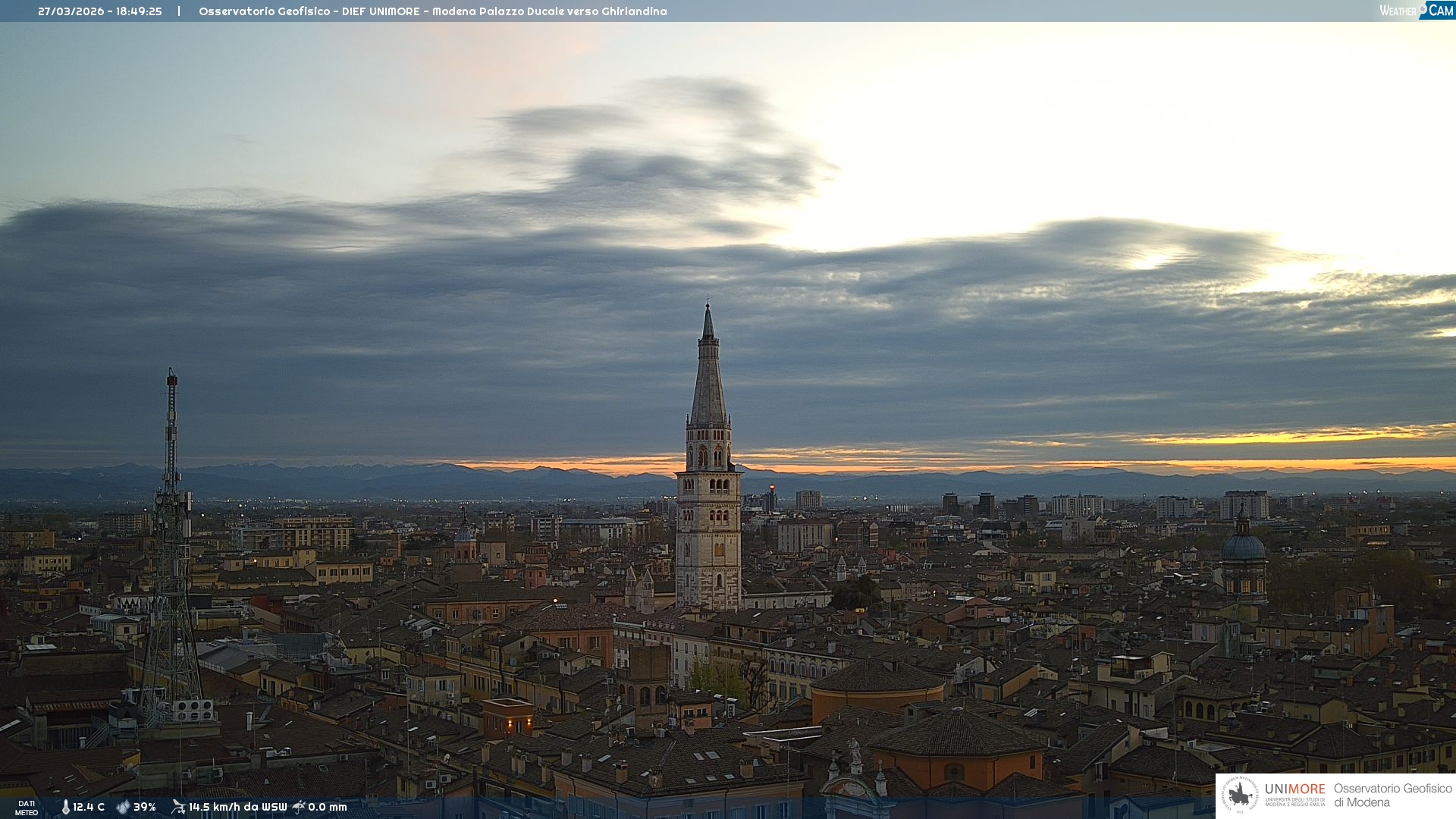Screen dimensions: 1456x819
Task: Click the thermometer temperature icon
Action: click(x=65, y=807)
